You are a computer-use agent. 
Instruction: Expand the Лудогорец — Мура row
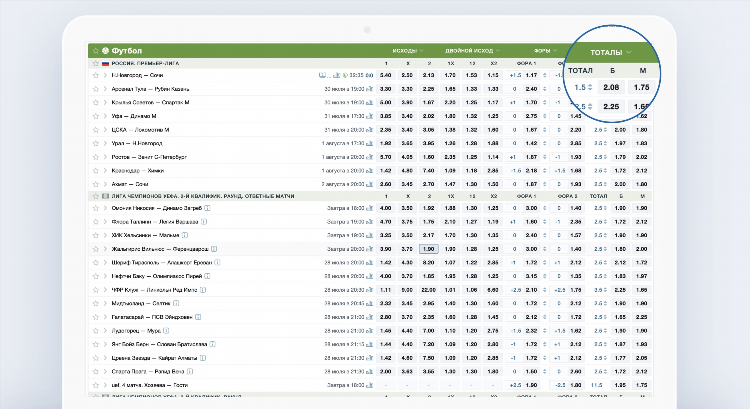point(105,331)
